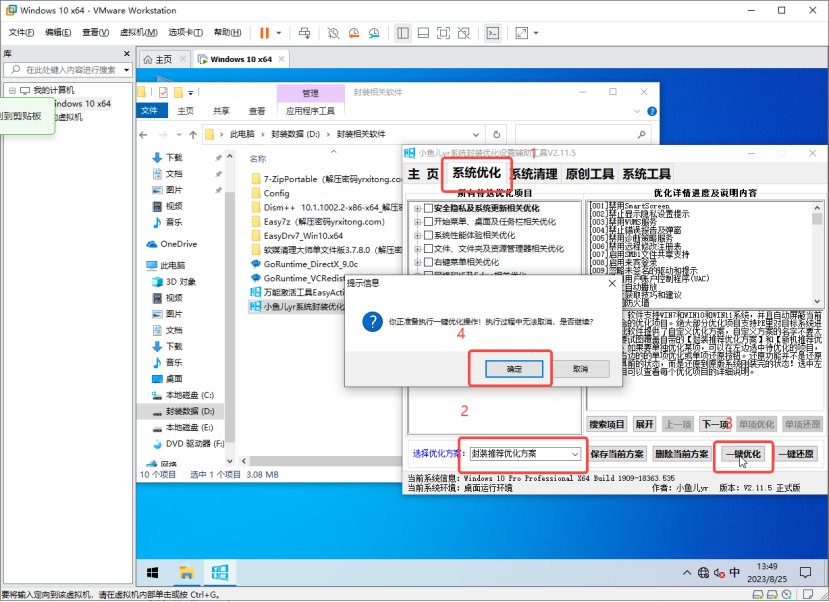
Task: Revert virtual machine to previous snapshot
Action: coord(354,33)
